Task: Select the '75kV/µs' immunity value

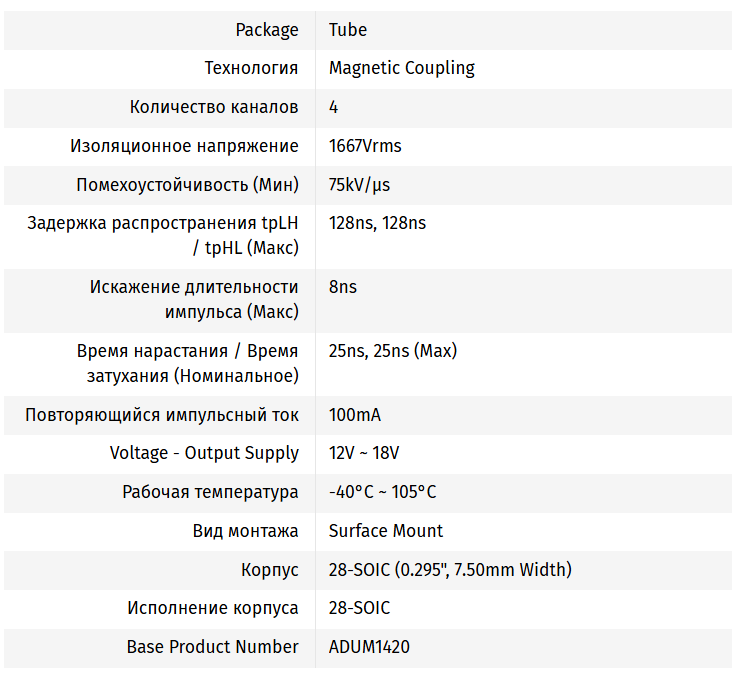Action: point(360,185)
